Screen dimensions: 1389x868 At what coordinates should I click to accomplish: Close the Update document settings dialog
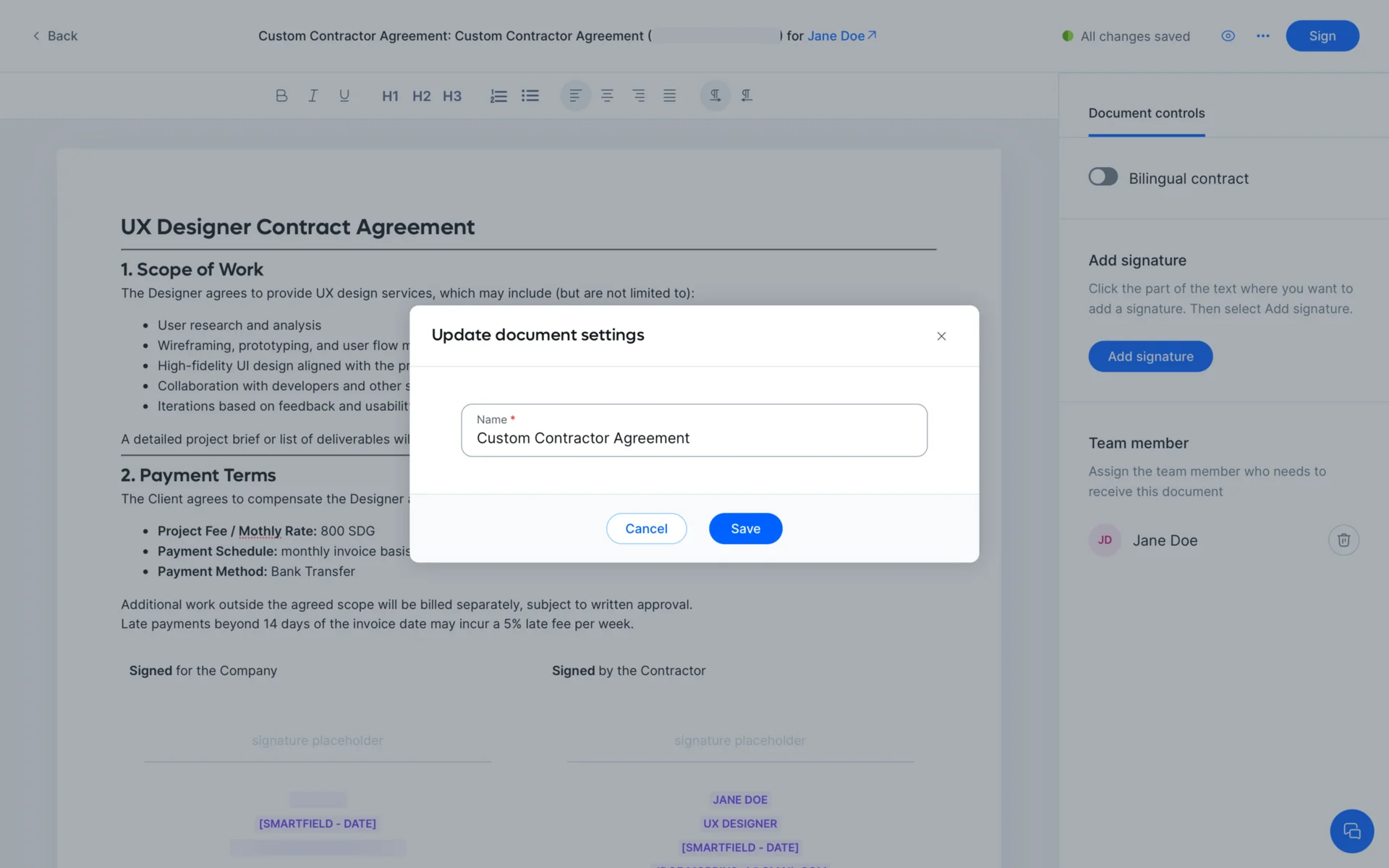941,336
